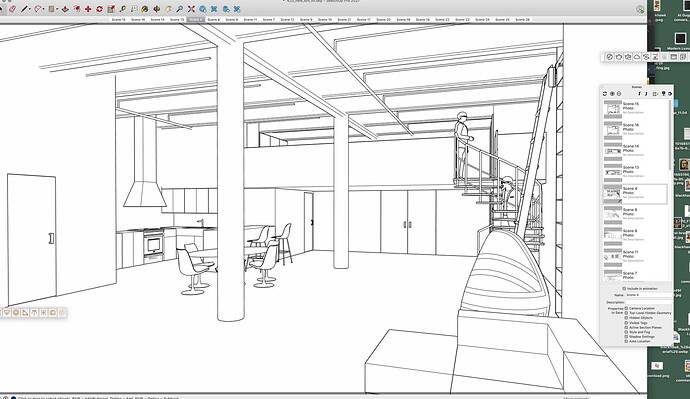The height and width of the screenshot is (399, 690).
Task: Select the Move tool
Action: point(88,9)
